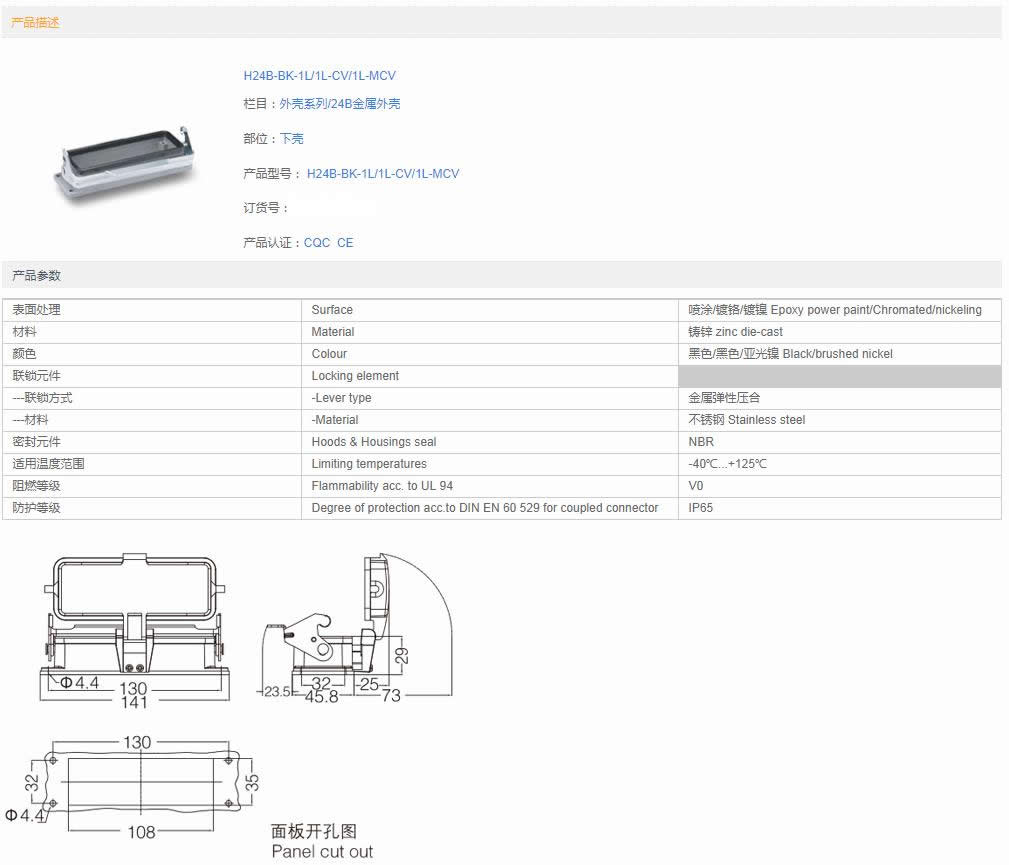Click the V0 flammability value cell

tap(696, 486)
